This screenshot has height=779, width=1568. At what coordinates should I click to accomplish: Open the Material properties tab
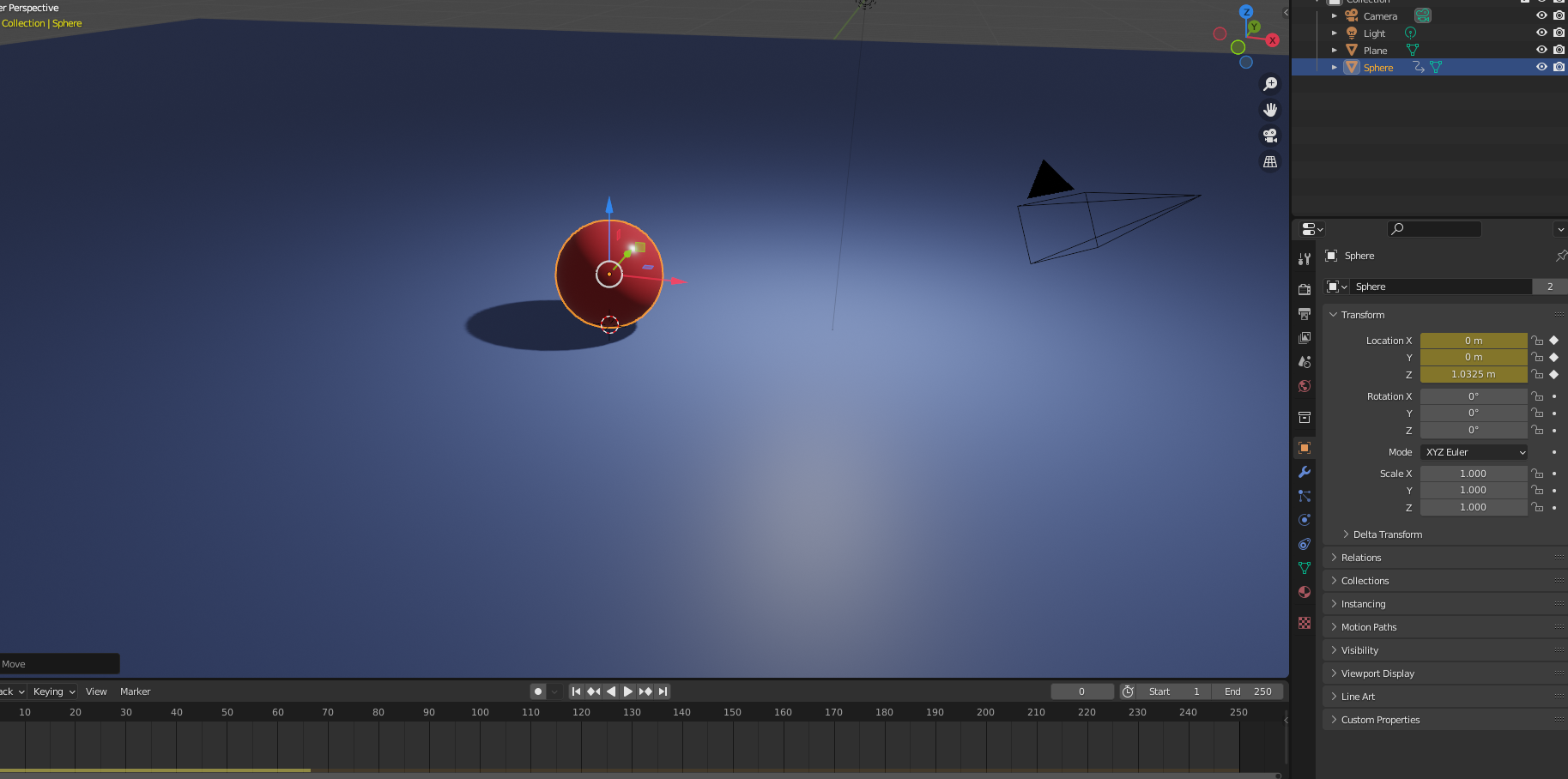tap(1305, 592)
